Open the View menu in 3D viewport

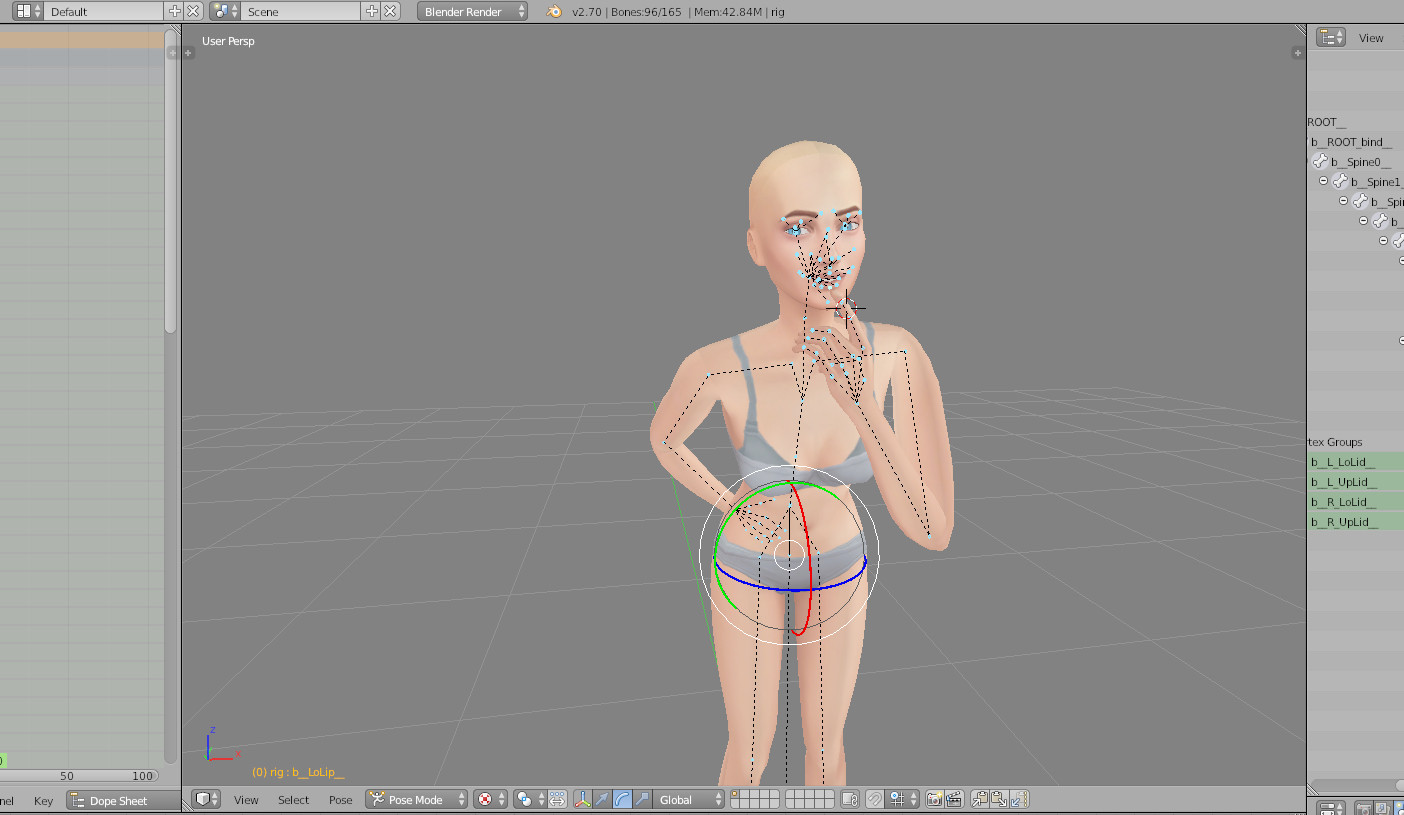pyautogui.click(x=246, y=800)
